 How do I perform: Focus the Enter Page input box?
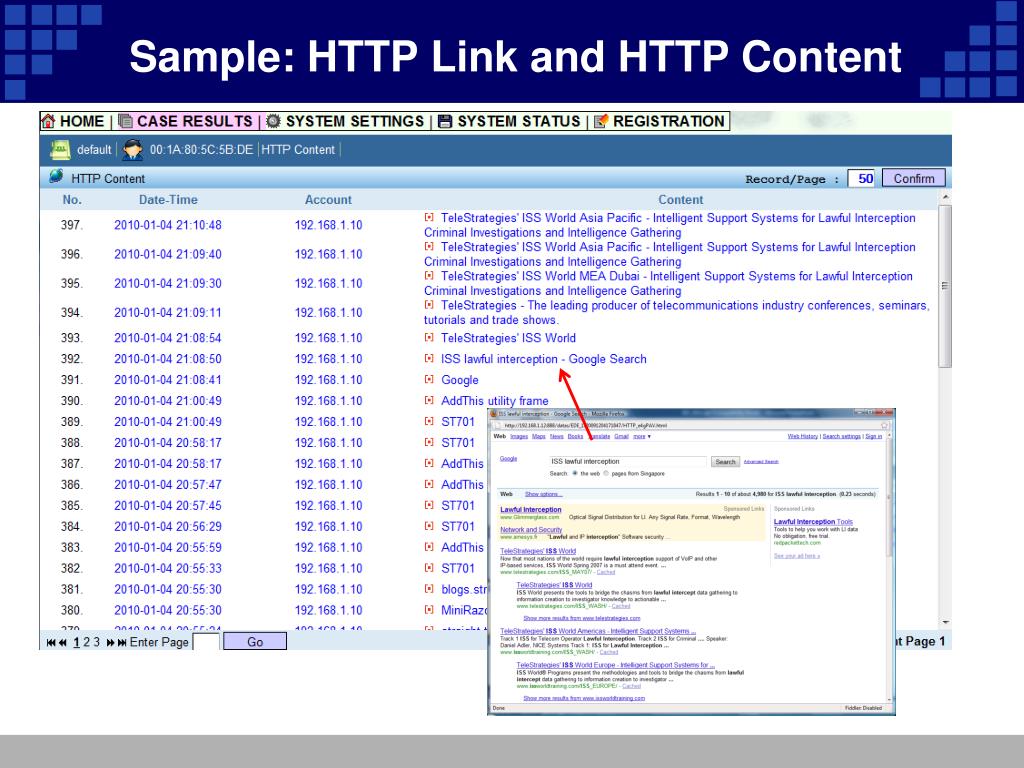206,642
